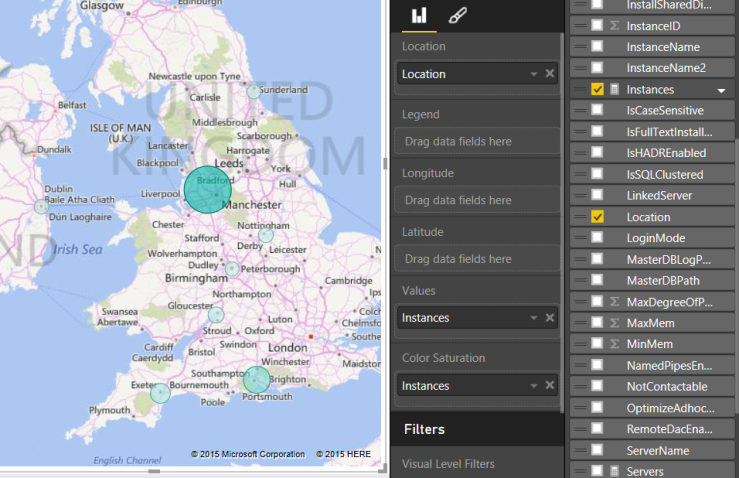Open Values Instances dropdown arrow

(x=534, y=318)
